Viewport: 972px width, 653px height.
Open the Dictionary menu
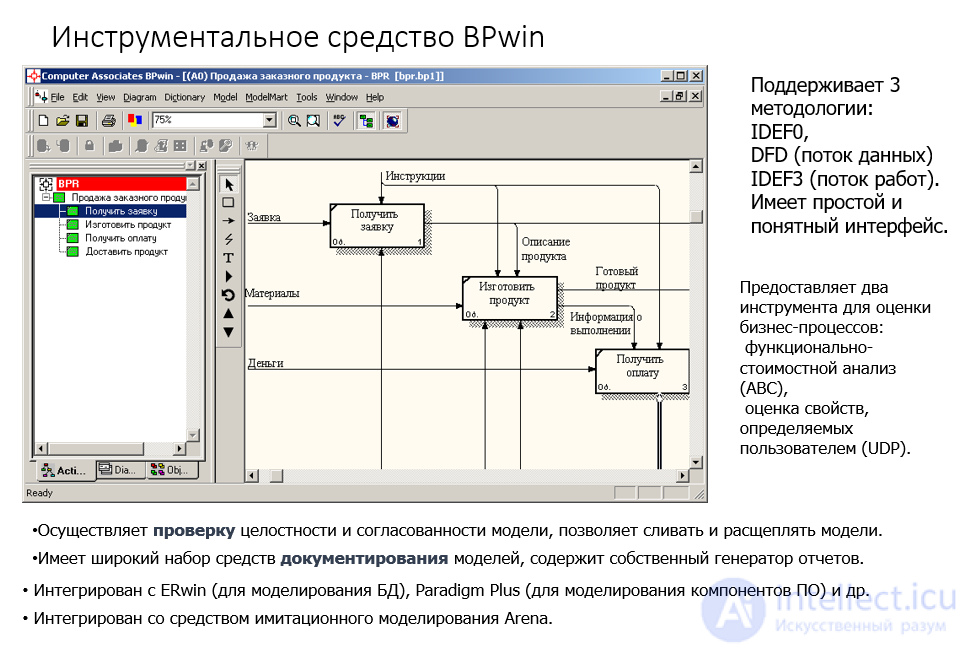coord(184,97)
